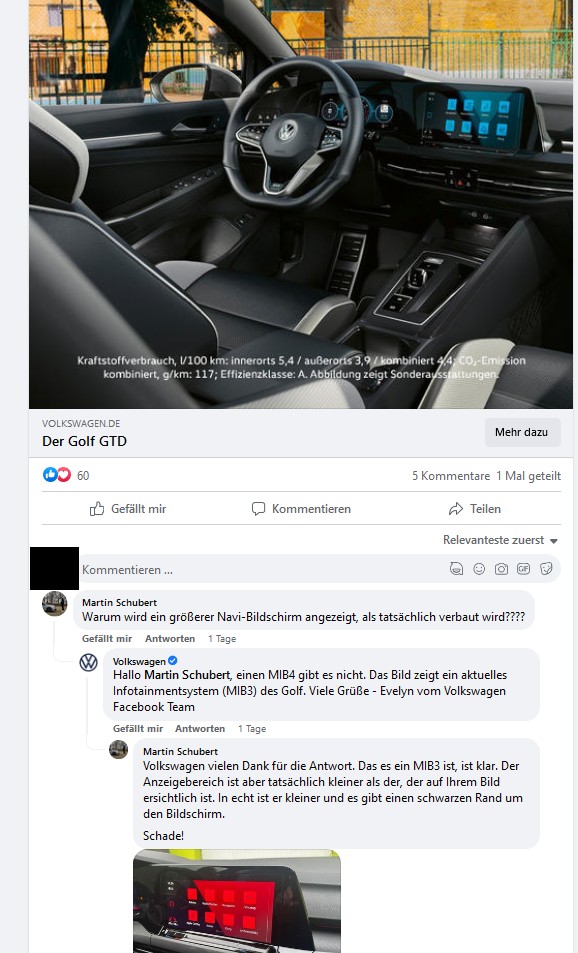The width and height of the screenshot is (578, 953).
Task: Click the Kommentieren action button
Action: pyautogui.click(x=301, y=509)
